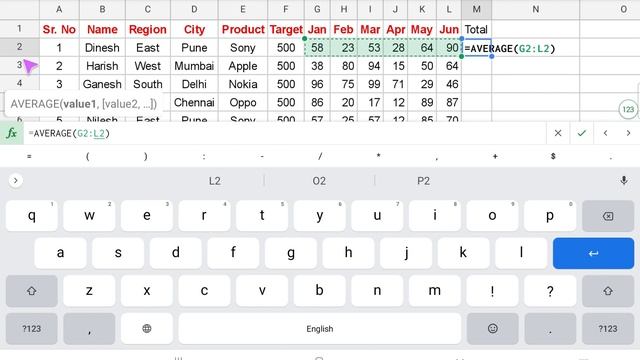Tap the question mark key
640x360 pixels.
[550, 291]
